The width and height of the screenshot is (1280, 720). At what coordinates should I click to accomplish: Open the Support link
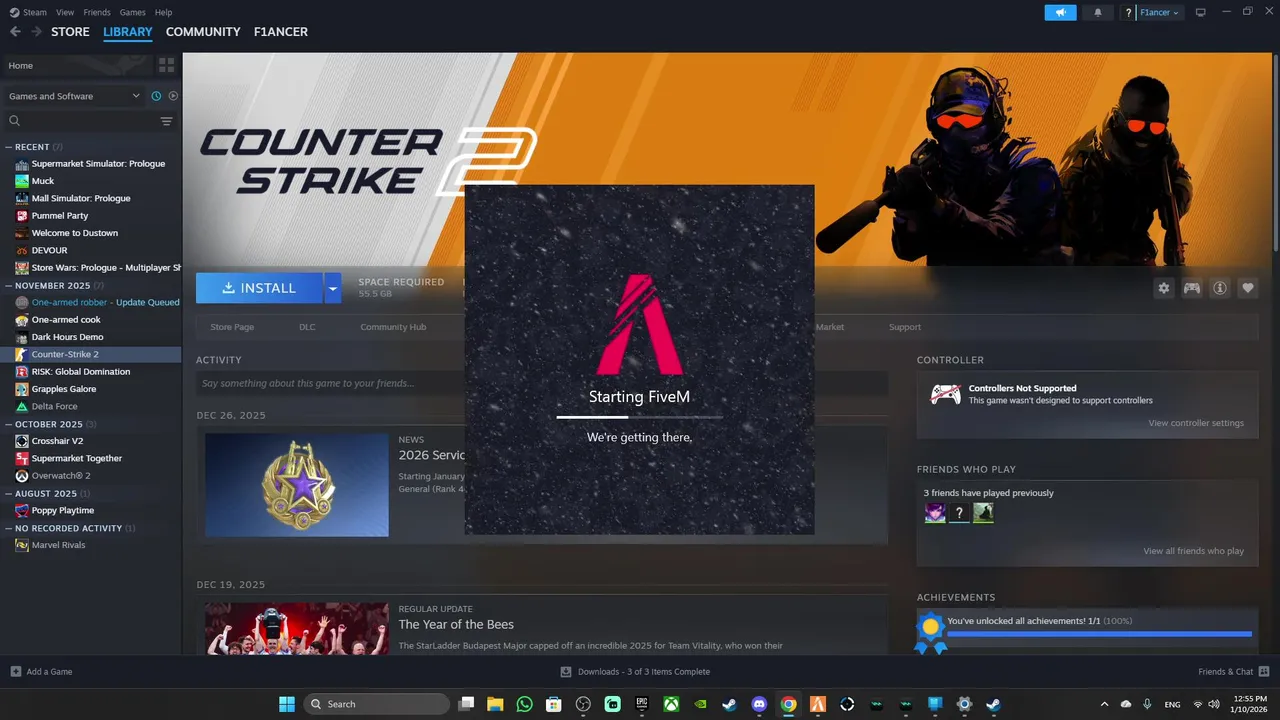click(905, 327)
